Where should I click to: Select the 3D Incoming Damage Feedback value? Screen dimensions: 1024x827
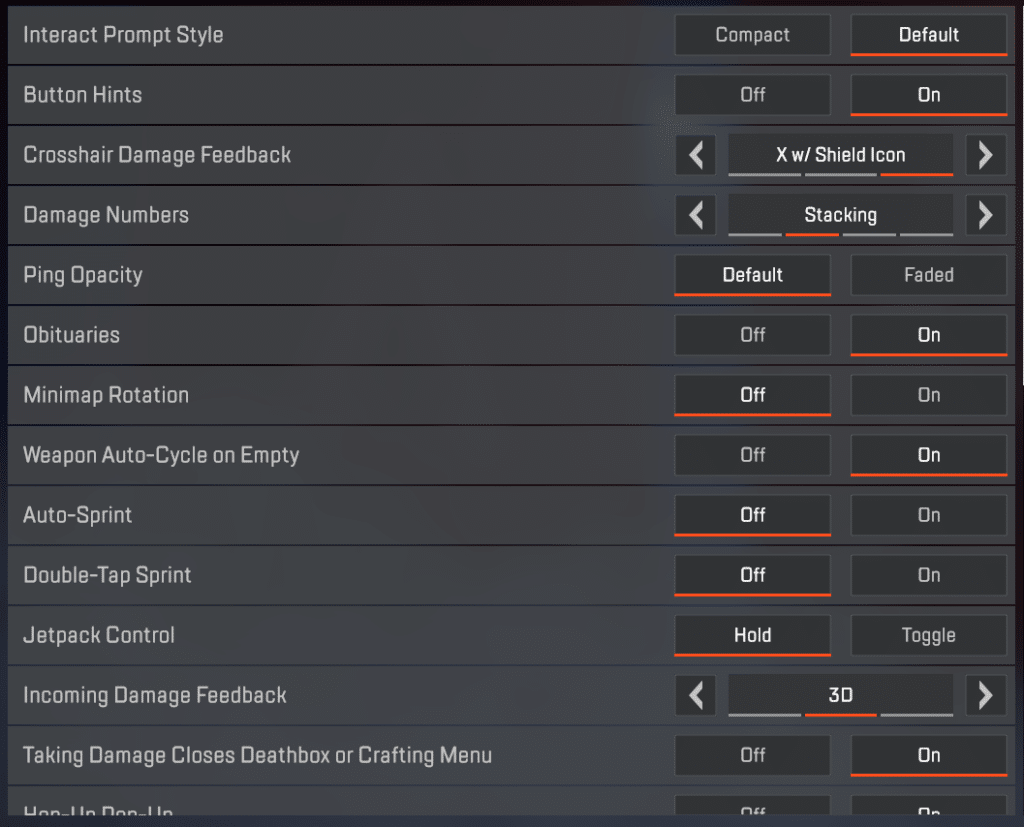(x=840, y=695)
